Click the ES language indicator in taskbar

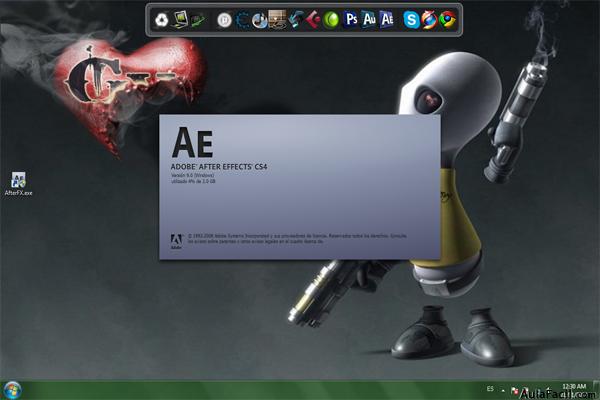pyautogui.click(x=490, y=389)
